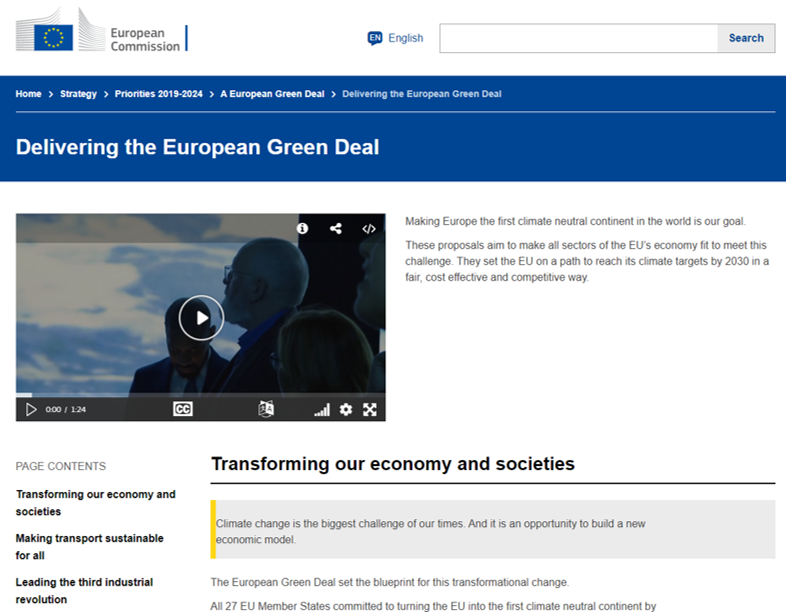
Task: Click inside the site search field
Action: (x=579, y=38)
